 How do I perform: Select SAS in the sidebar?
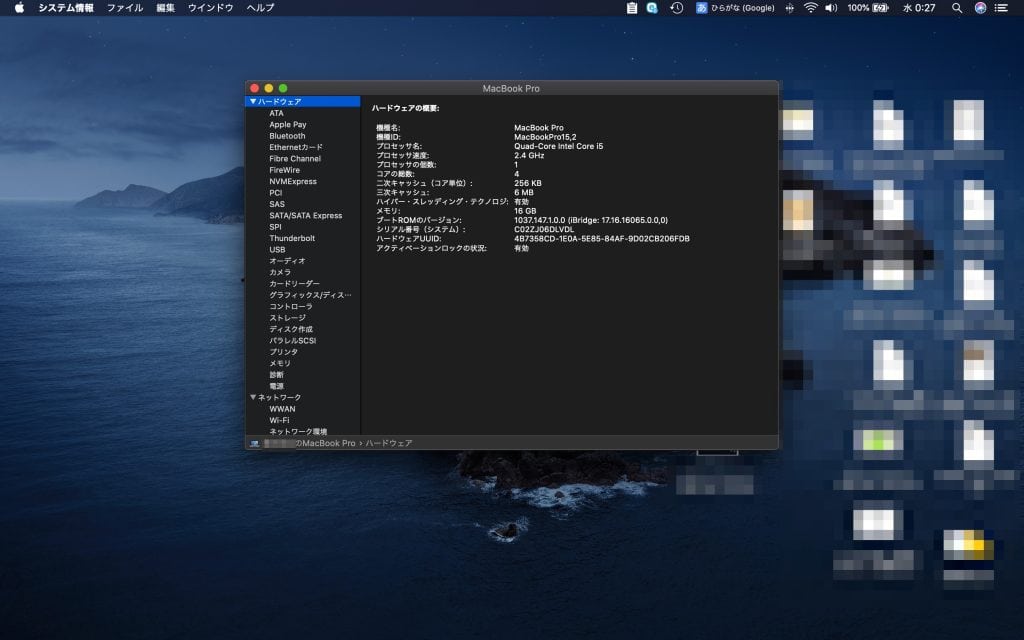tap(277, 204)
